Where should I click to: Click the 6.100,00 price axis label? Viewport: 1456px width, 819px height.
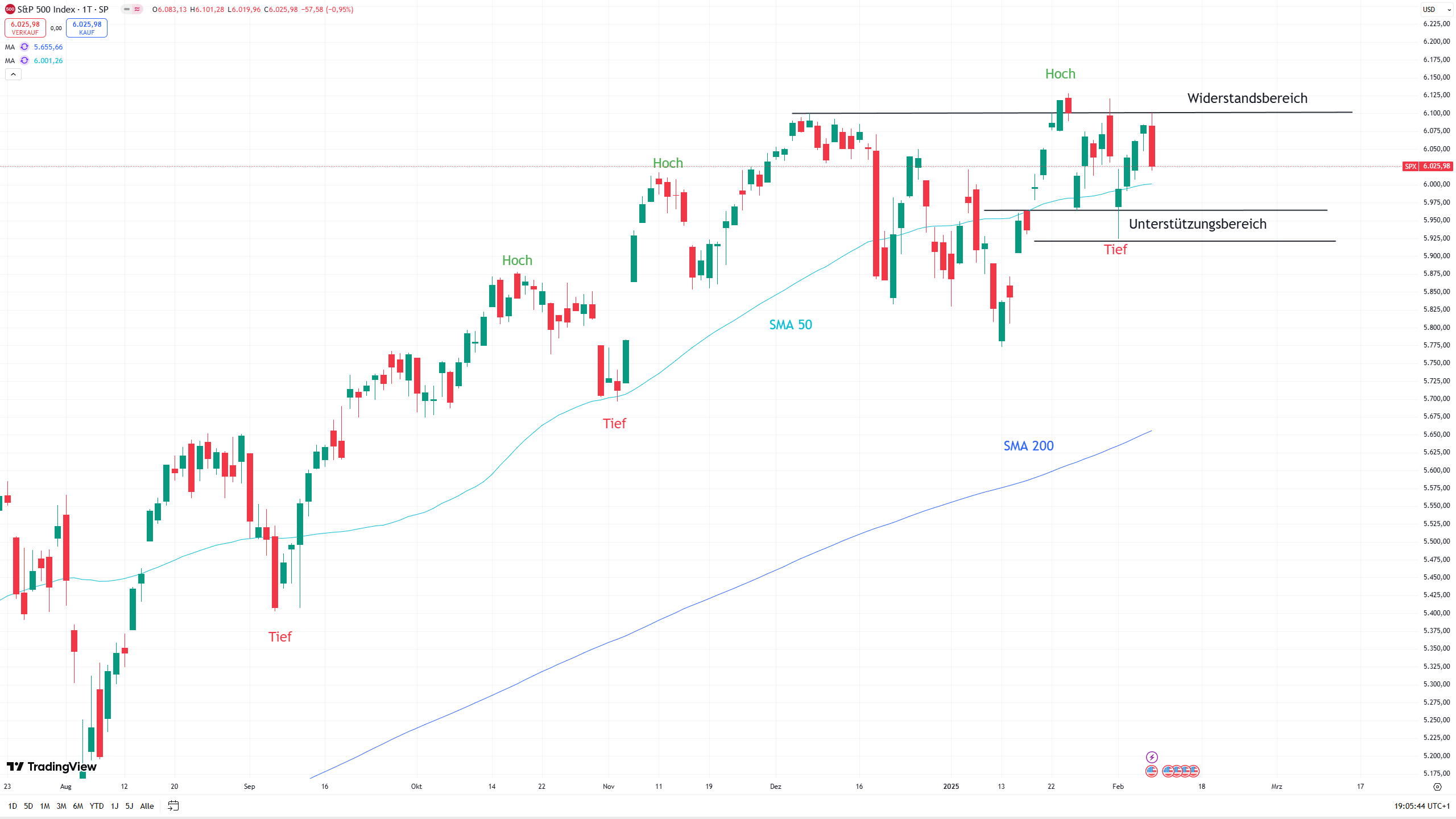[1437, 113]
